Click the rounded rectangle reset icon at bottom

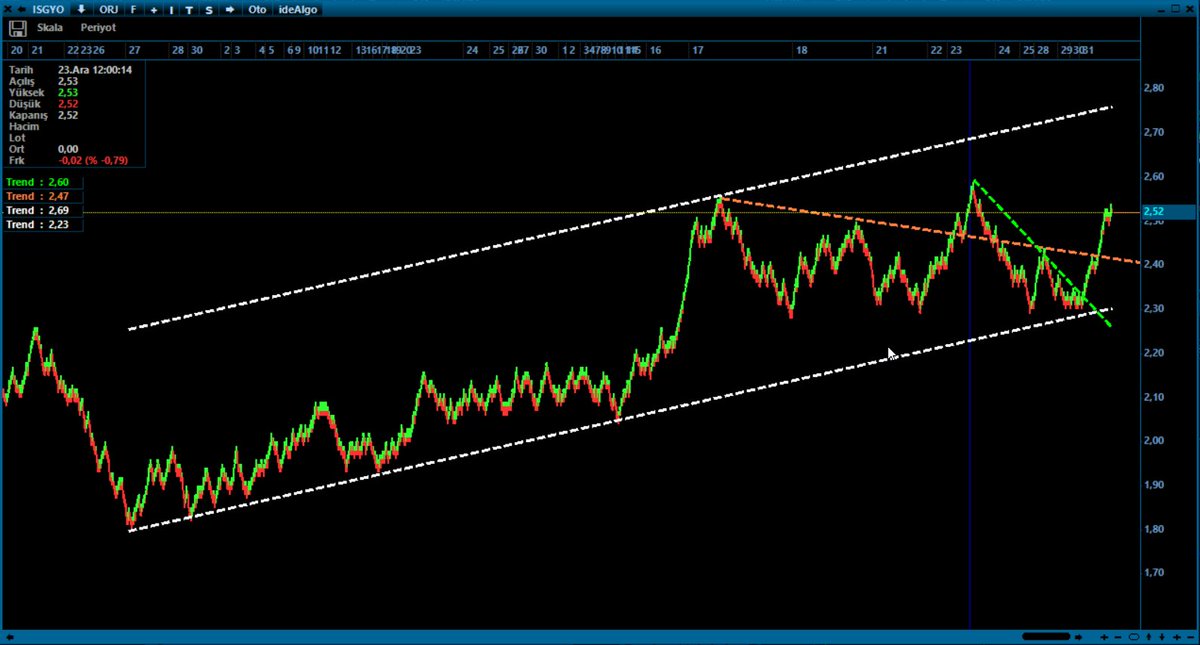click(1134, 636)
